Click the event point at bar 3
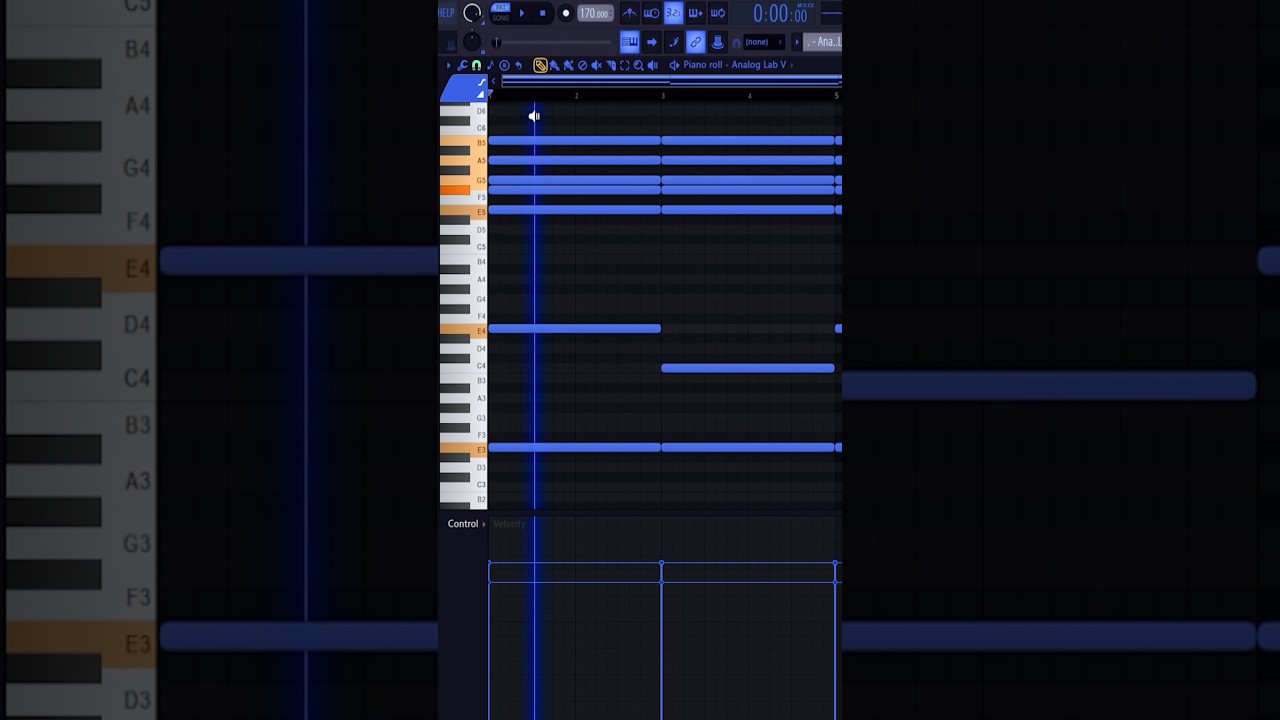Image resolution: width=1280 pixels, height=720 pixels. tap(661, 565)
